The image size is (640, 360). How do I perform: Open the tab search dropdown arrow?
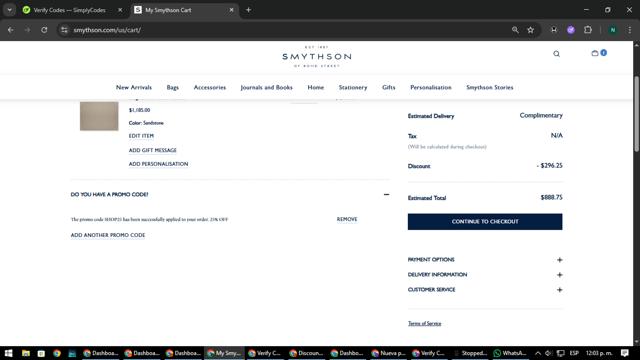pyautogui.click(x=9, y=10)
